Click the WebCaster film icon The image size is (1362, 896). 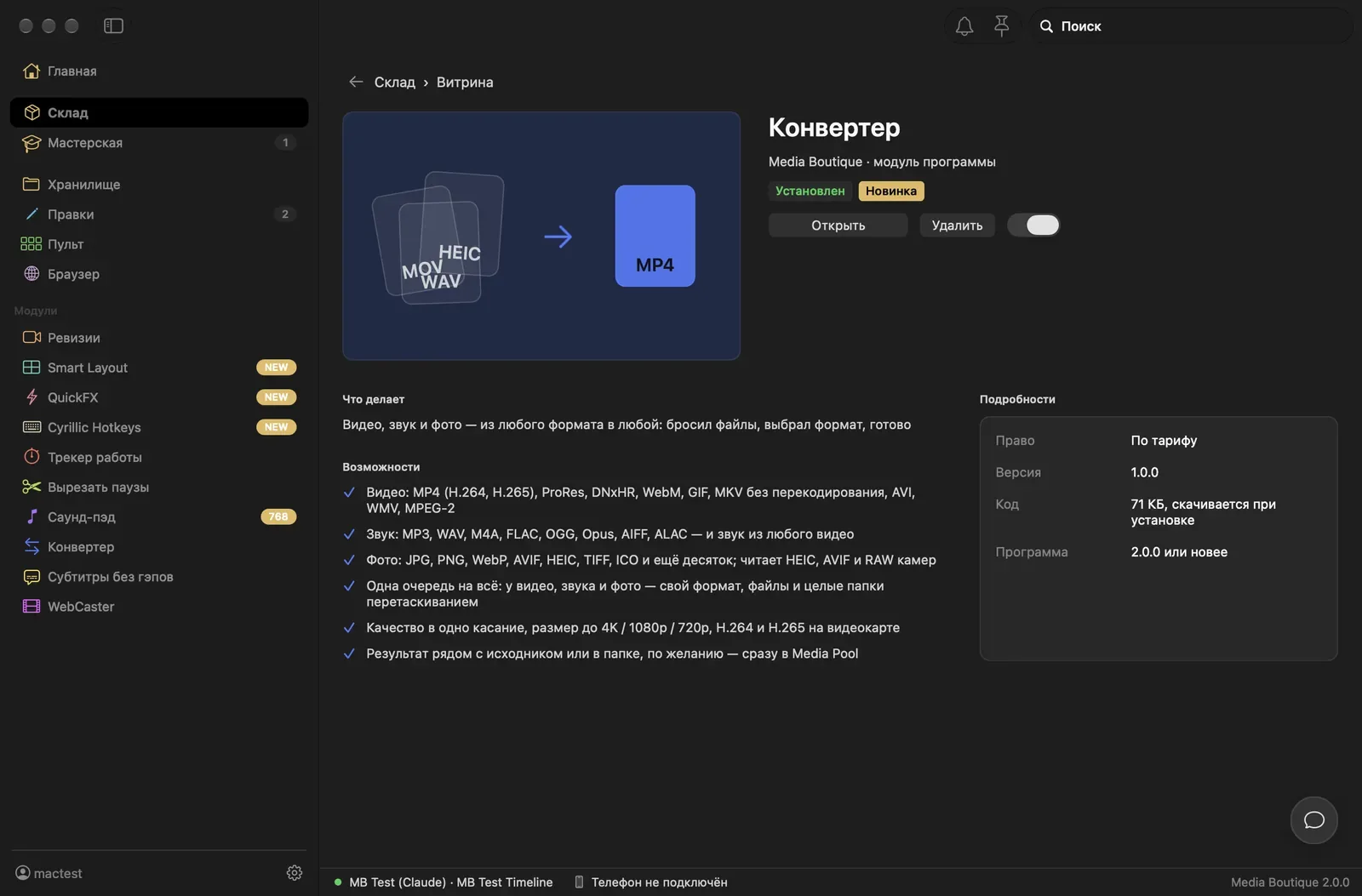[31, 607]
